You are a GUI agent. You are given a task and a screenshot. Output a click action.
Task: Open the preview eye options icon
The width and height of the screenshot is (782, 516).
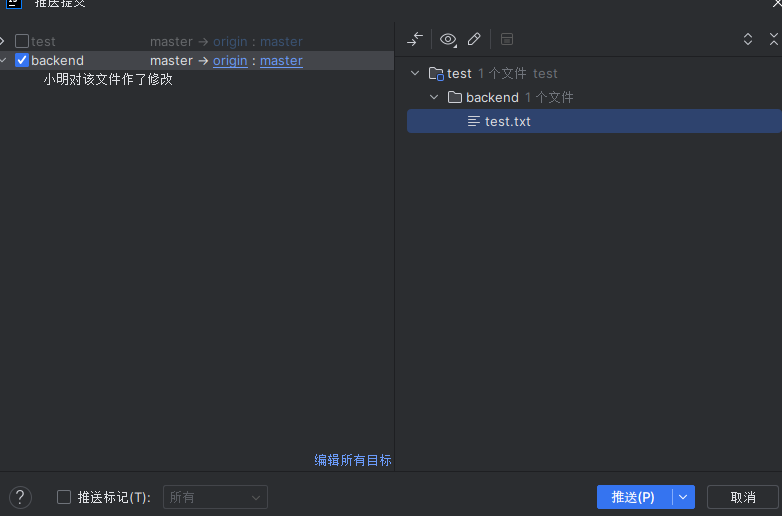pos(448,39)
